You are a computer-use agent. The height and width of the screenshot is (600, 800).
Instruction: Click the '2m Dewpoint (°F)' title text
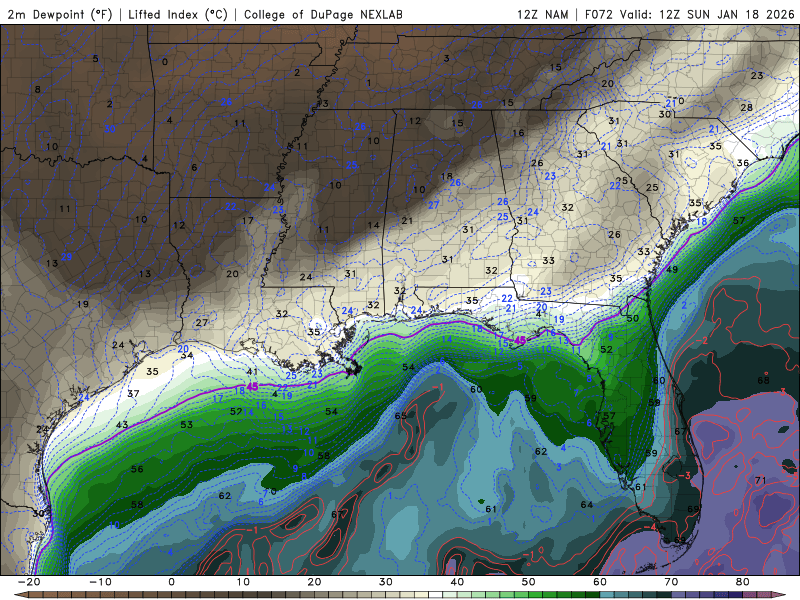(x=60, y=14)
